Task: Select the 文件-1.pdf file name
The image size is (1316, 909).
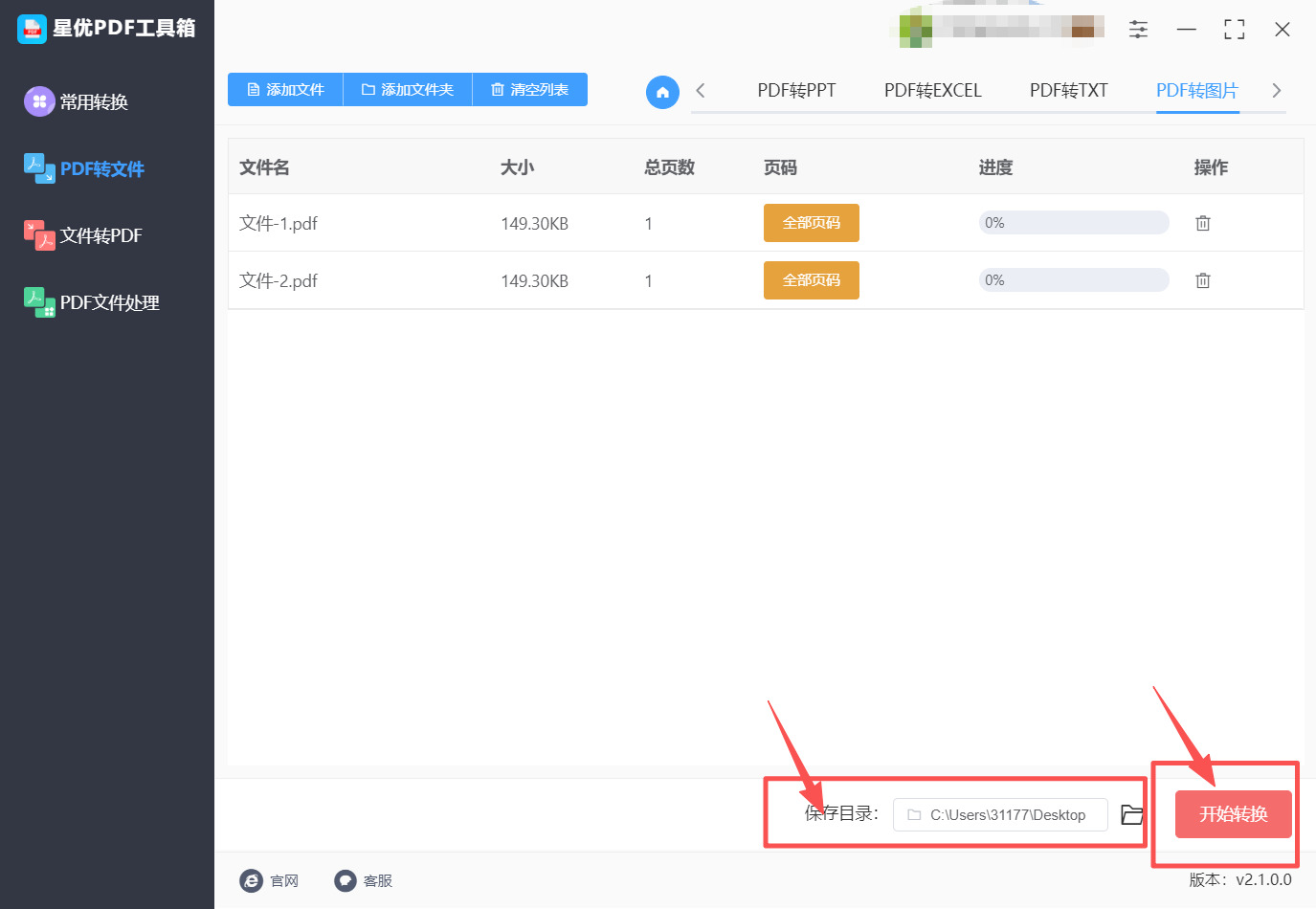Action: point(279,223)
